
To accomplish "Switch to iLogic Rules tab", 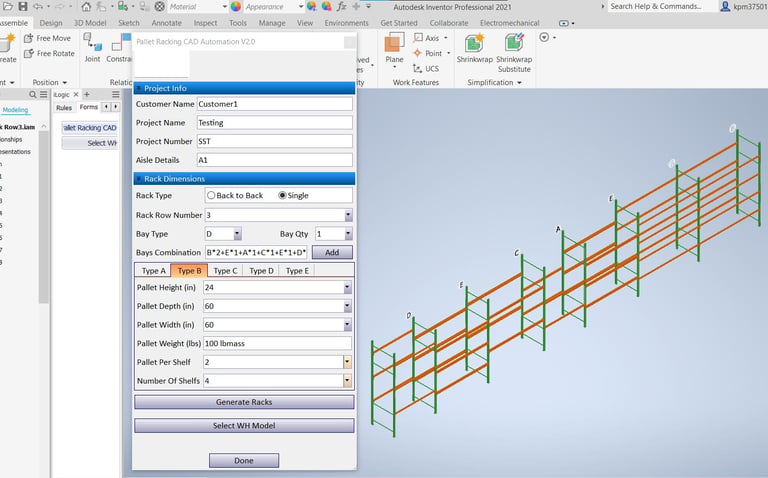I will pos(64,108).
